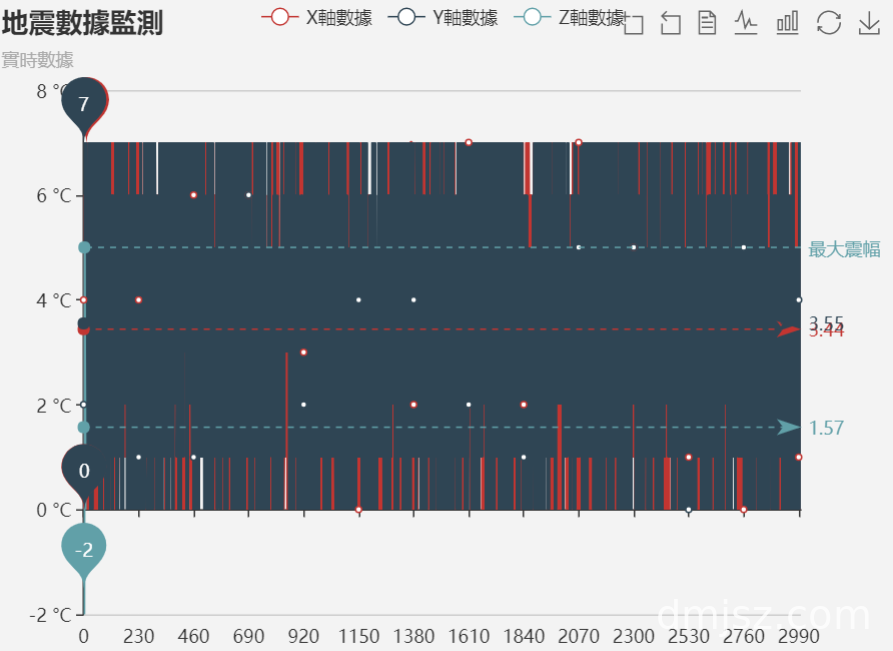The width and height of the screenshot is (893, 651).
Task: Open the data view icon
Action: pyautogui.click(x=708, y=23)
